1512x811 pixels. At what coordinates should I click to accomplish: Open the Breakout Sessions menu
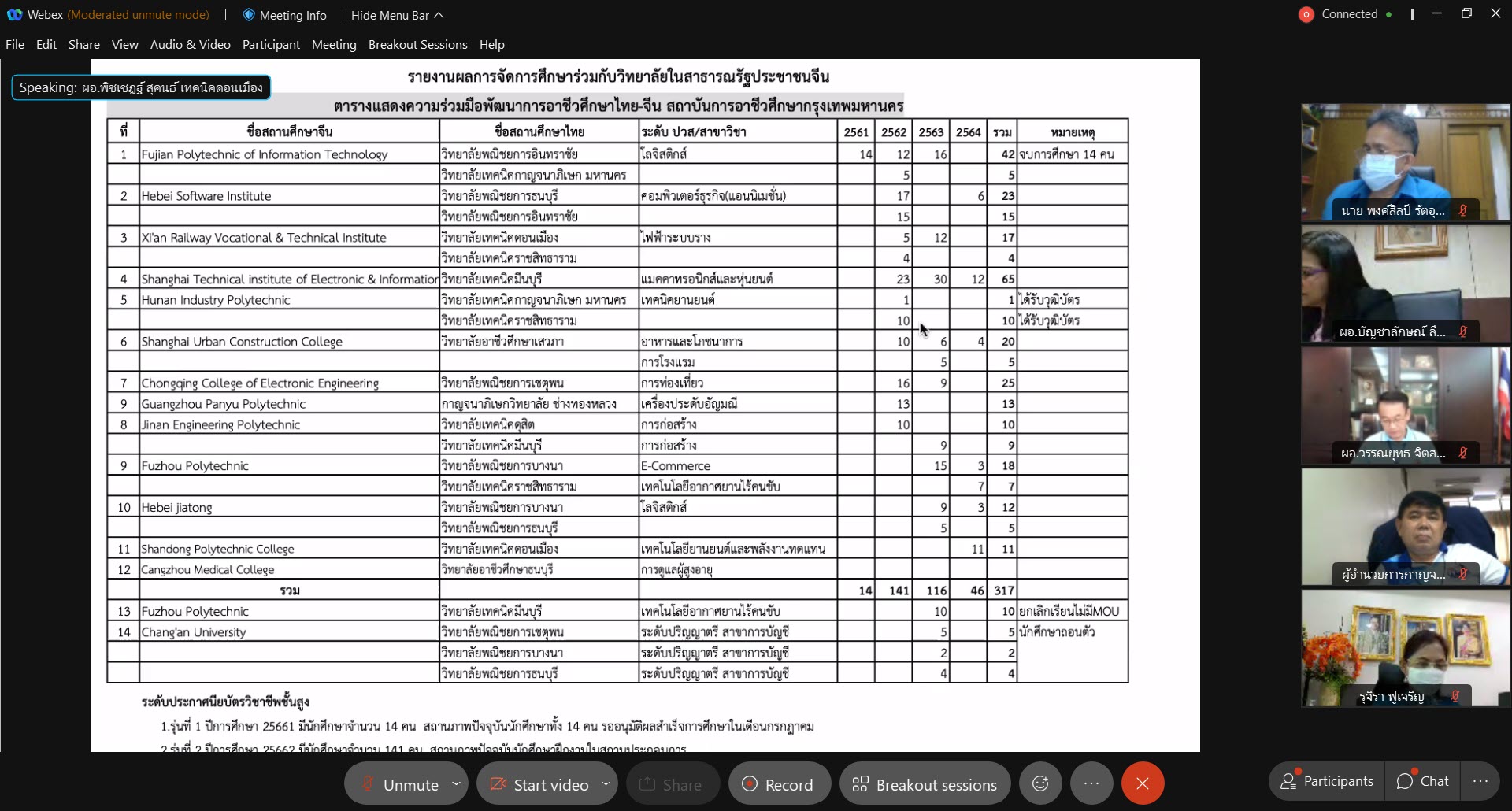click(x=417, y=45)
